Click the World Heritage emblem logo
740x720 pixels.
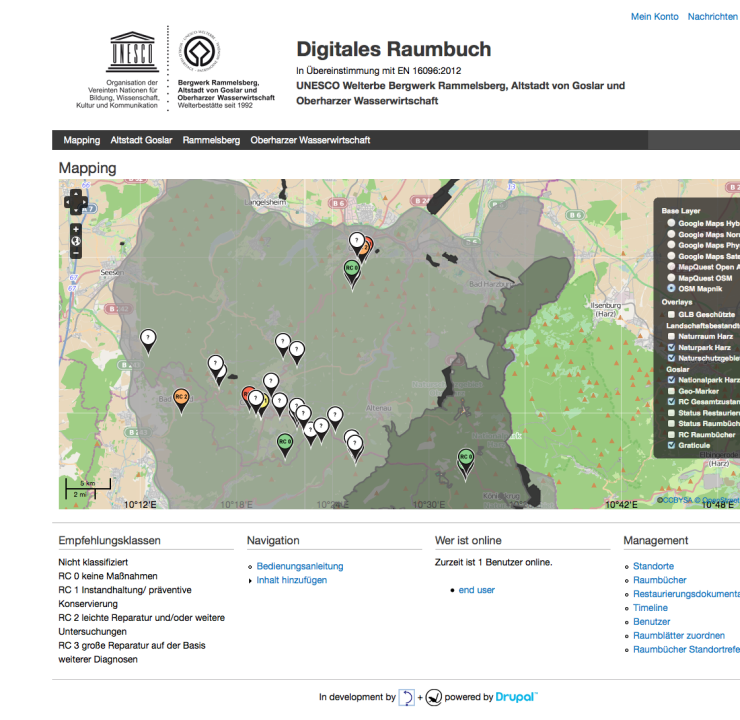pos(199,50)
